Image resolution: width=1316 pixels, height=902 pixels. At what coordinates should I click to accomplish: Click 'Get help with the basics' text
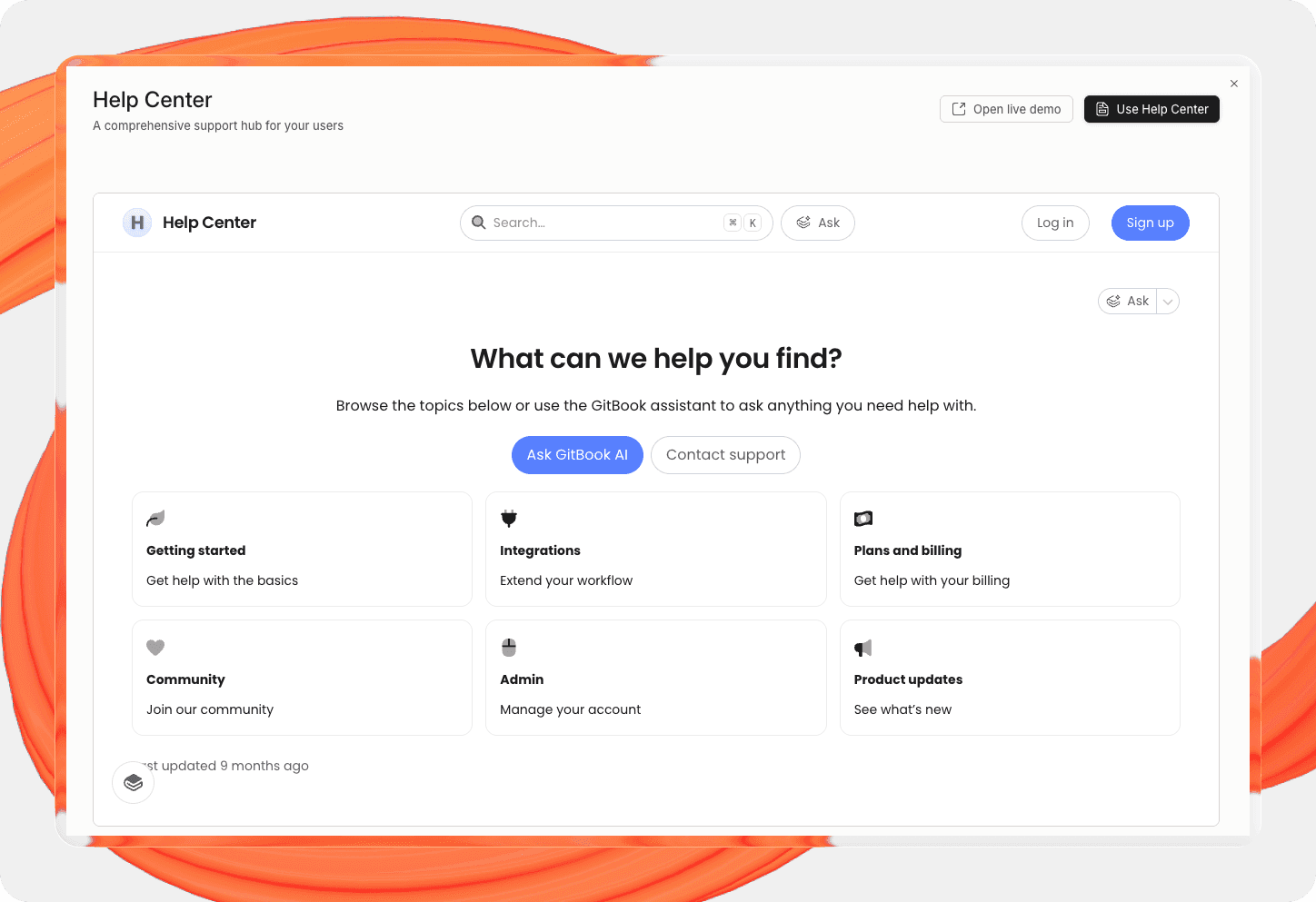(x=222, y=580)
